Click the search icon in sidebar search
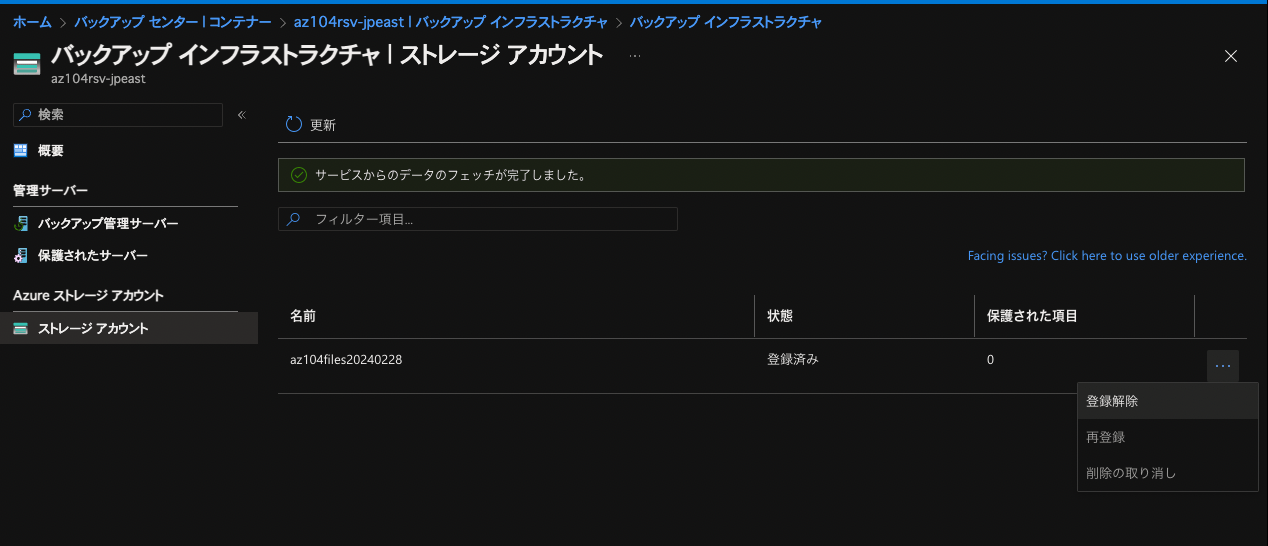This screenshot has height=546, width=1268. pos(25,115)
